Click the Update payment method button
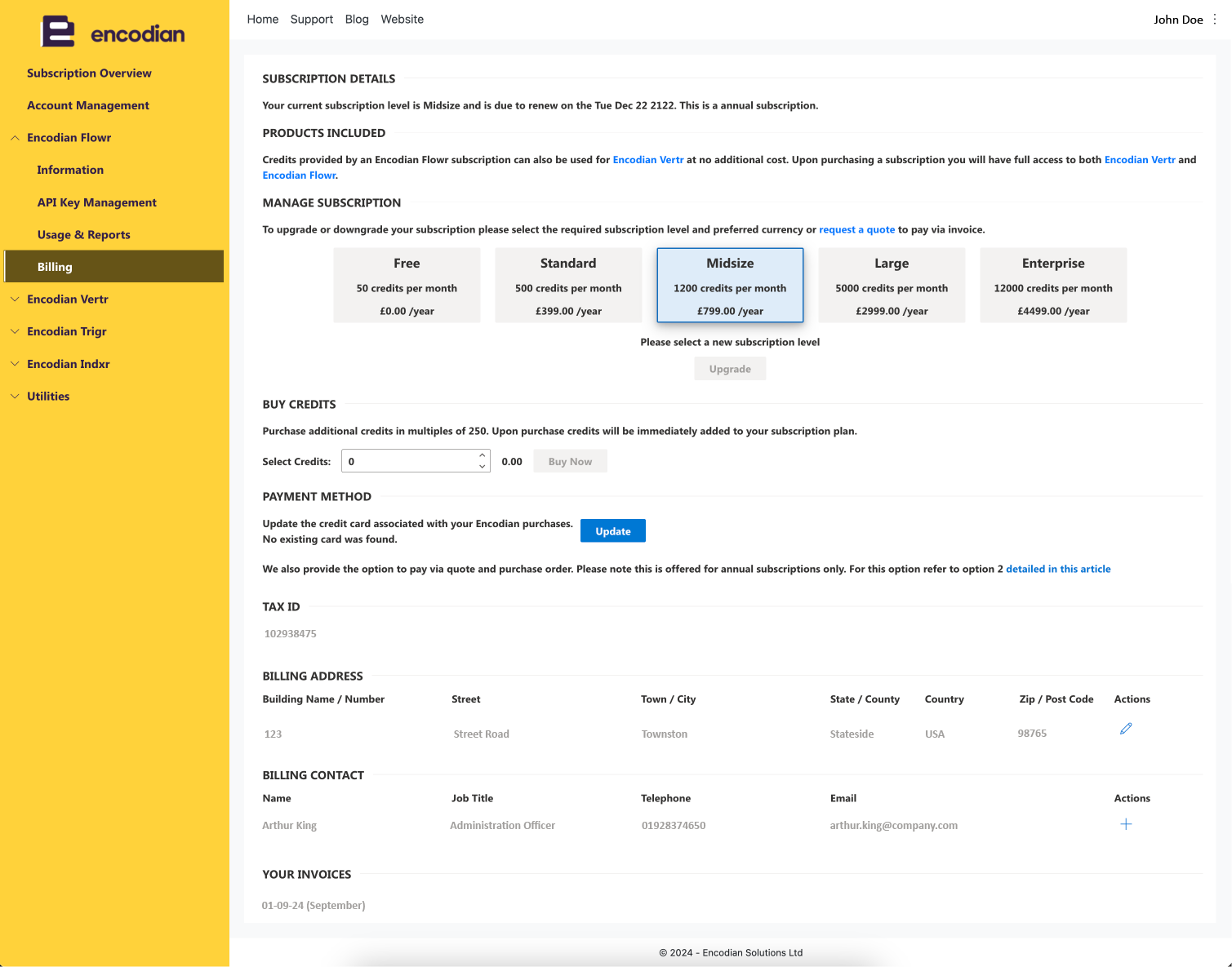Screen dimensions: 1232x967 click(x=613, y=531)
